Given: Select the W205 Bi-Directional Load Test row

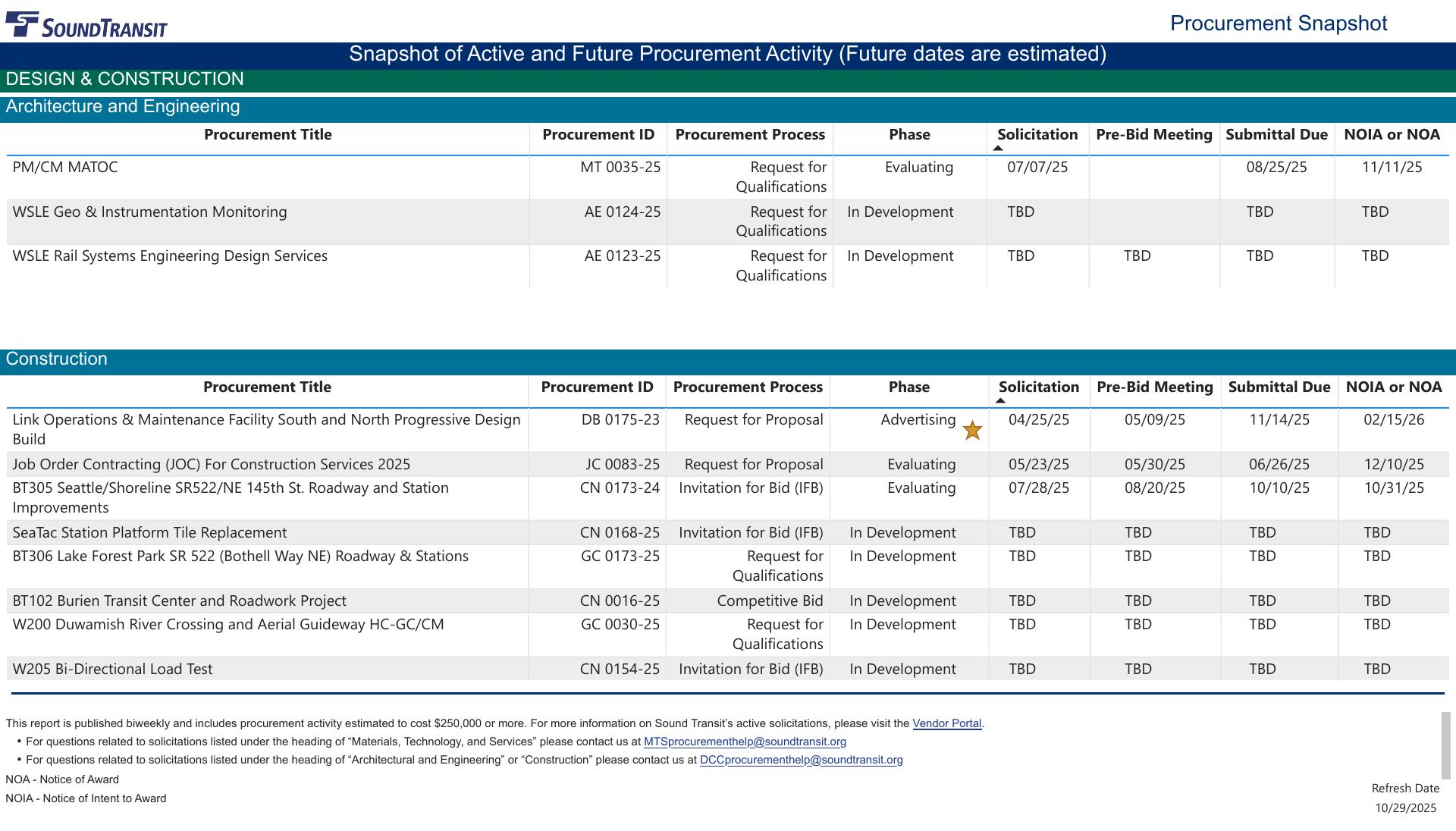Looking at the screenshot, I should point(112,670).
